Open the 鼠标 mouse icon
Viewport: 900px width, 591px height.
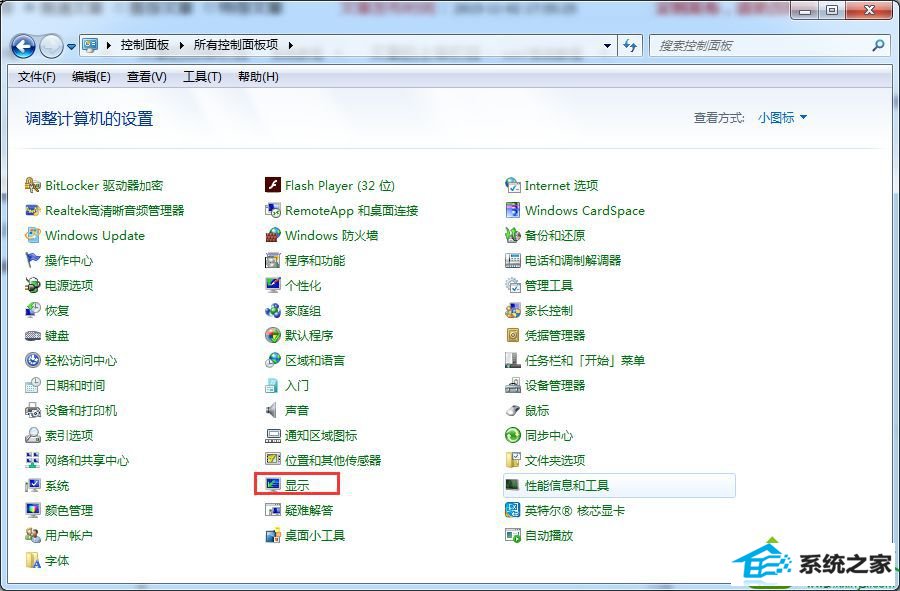(x=513, y=410)
